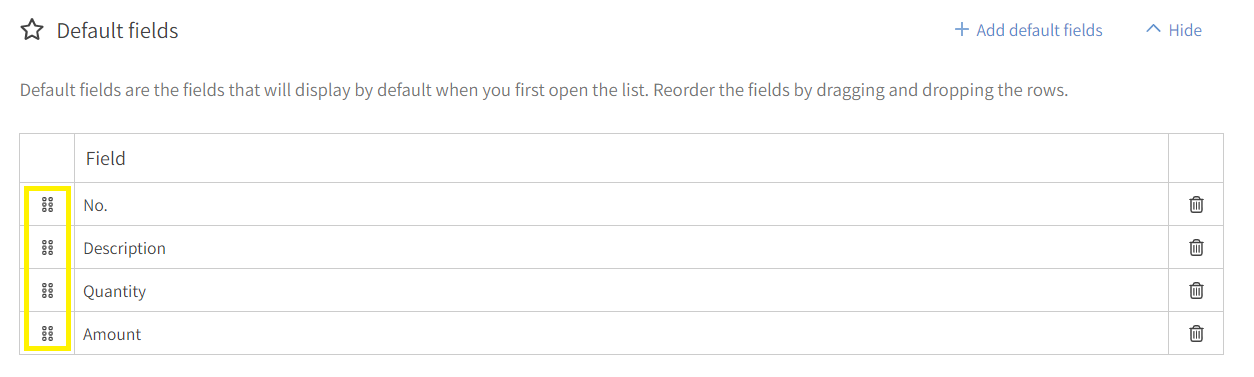Click trash icon in the Quantity row
Screen dimensions: 1254x377
coord(1196,291)
